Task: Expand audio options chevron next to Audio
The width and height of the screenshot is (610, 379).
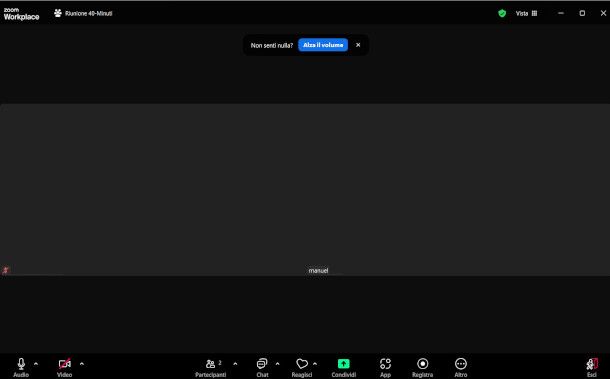Action: coord(36,364)
